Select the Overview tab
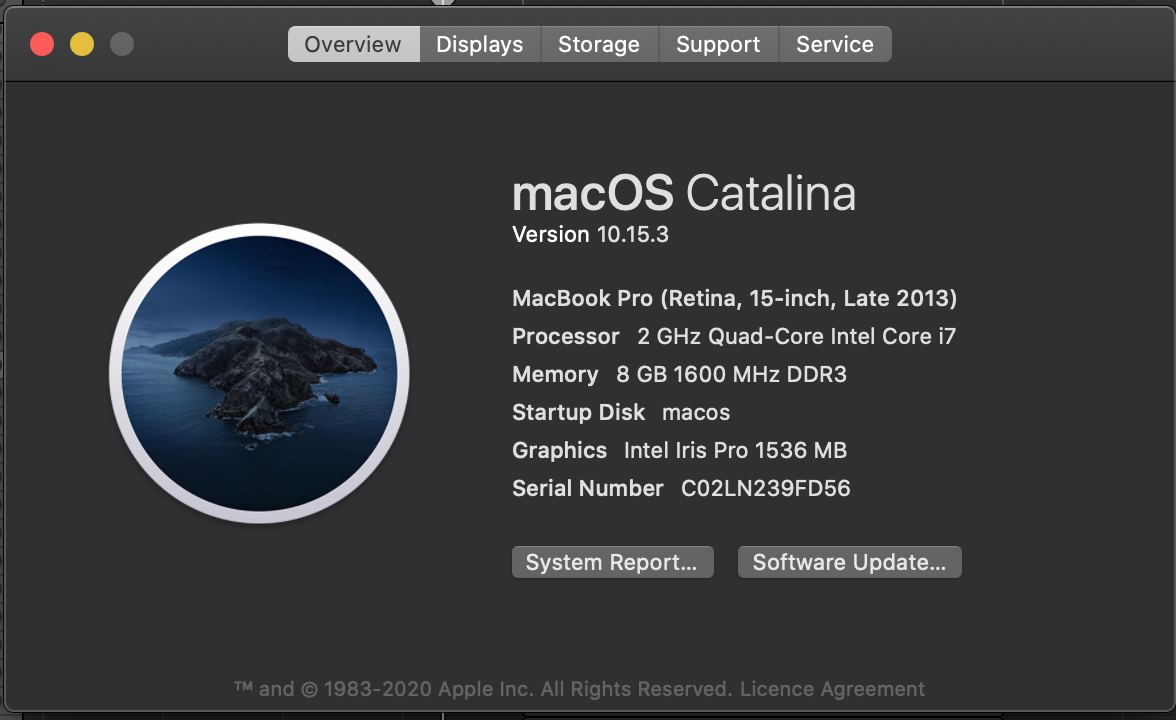The height and width of the screenshot is (720, 1176). [353, 44]
